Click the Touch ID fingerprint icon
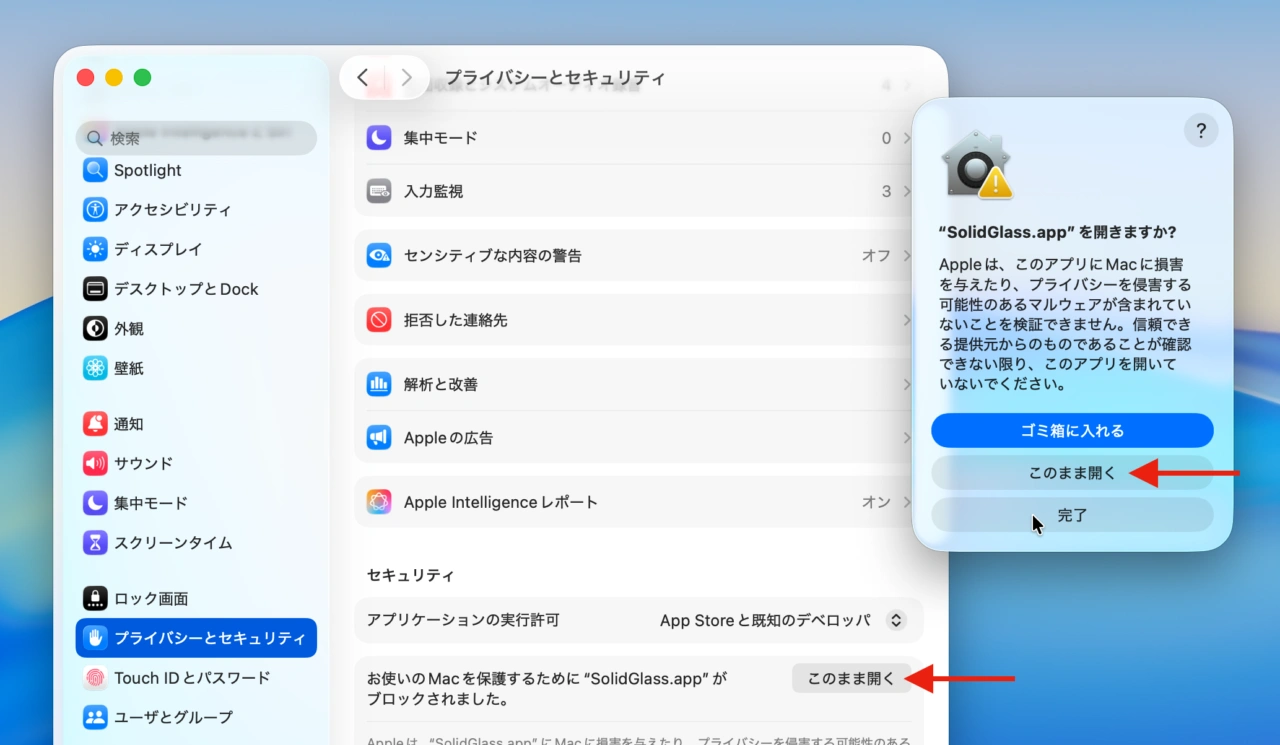Viewport: 1280px width, 745px height. click(95, 678)
